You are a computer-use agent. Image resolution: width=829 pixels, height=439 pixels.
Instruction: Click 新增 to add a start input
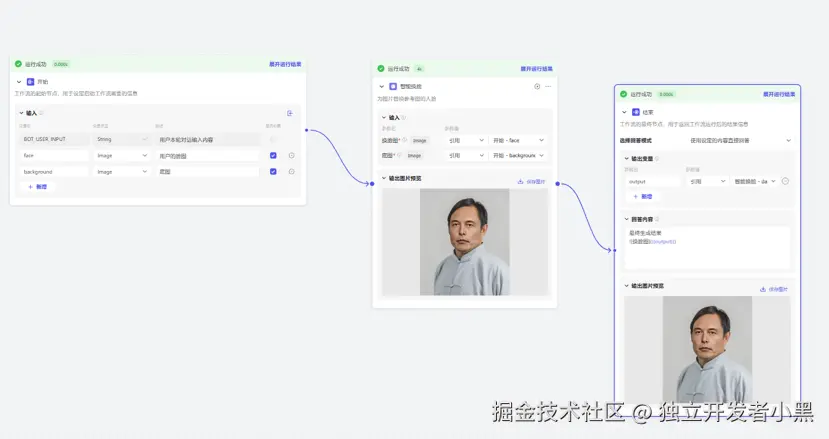click(x=37, y=187)
